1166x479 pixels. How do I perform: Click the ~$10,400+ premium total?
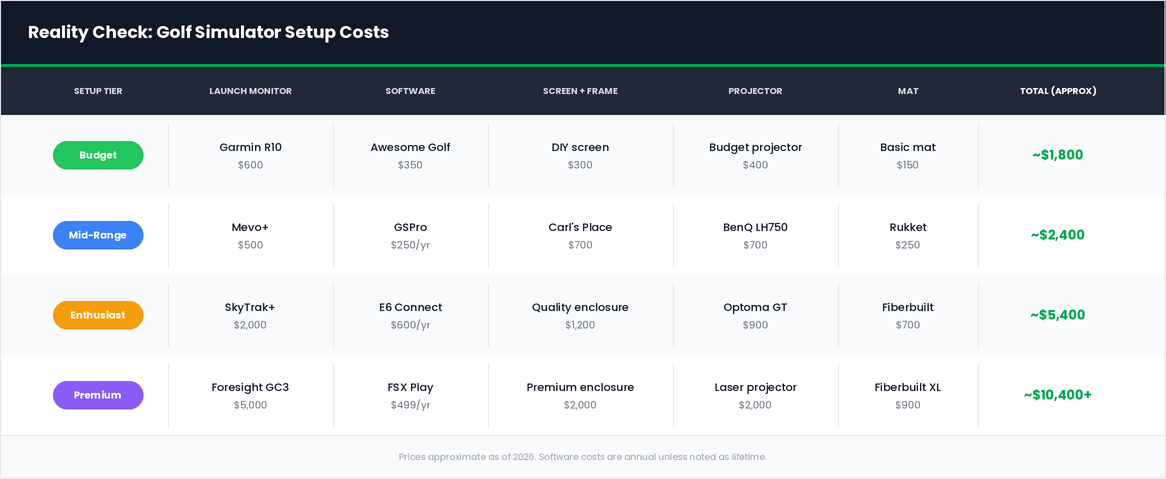(1057, 395)
